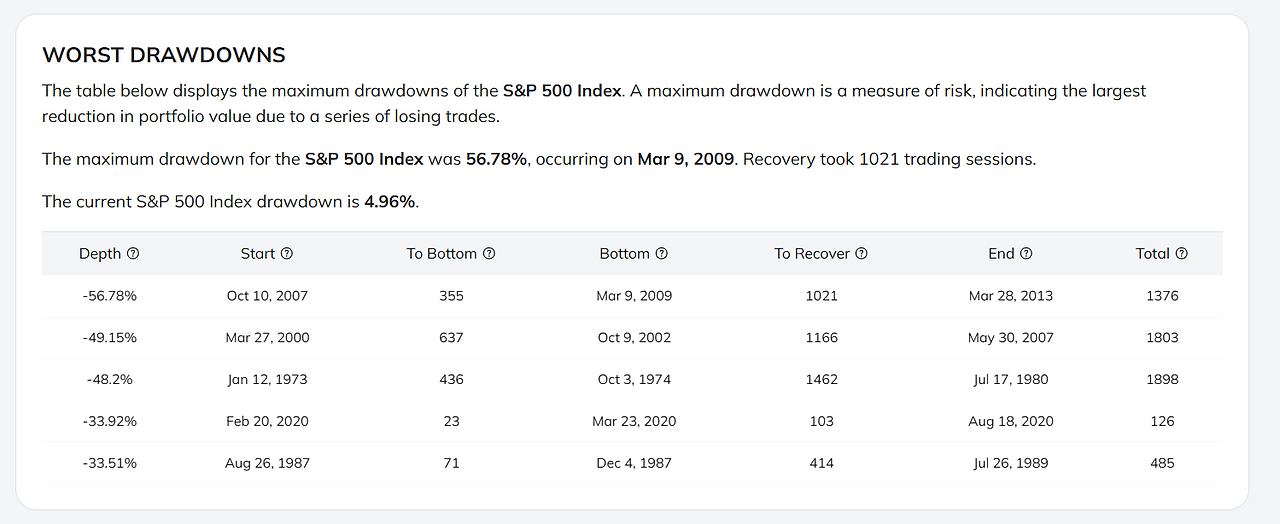Click help icon for the Bottom date header
The image size is (1280, 524).
662,254
